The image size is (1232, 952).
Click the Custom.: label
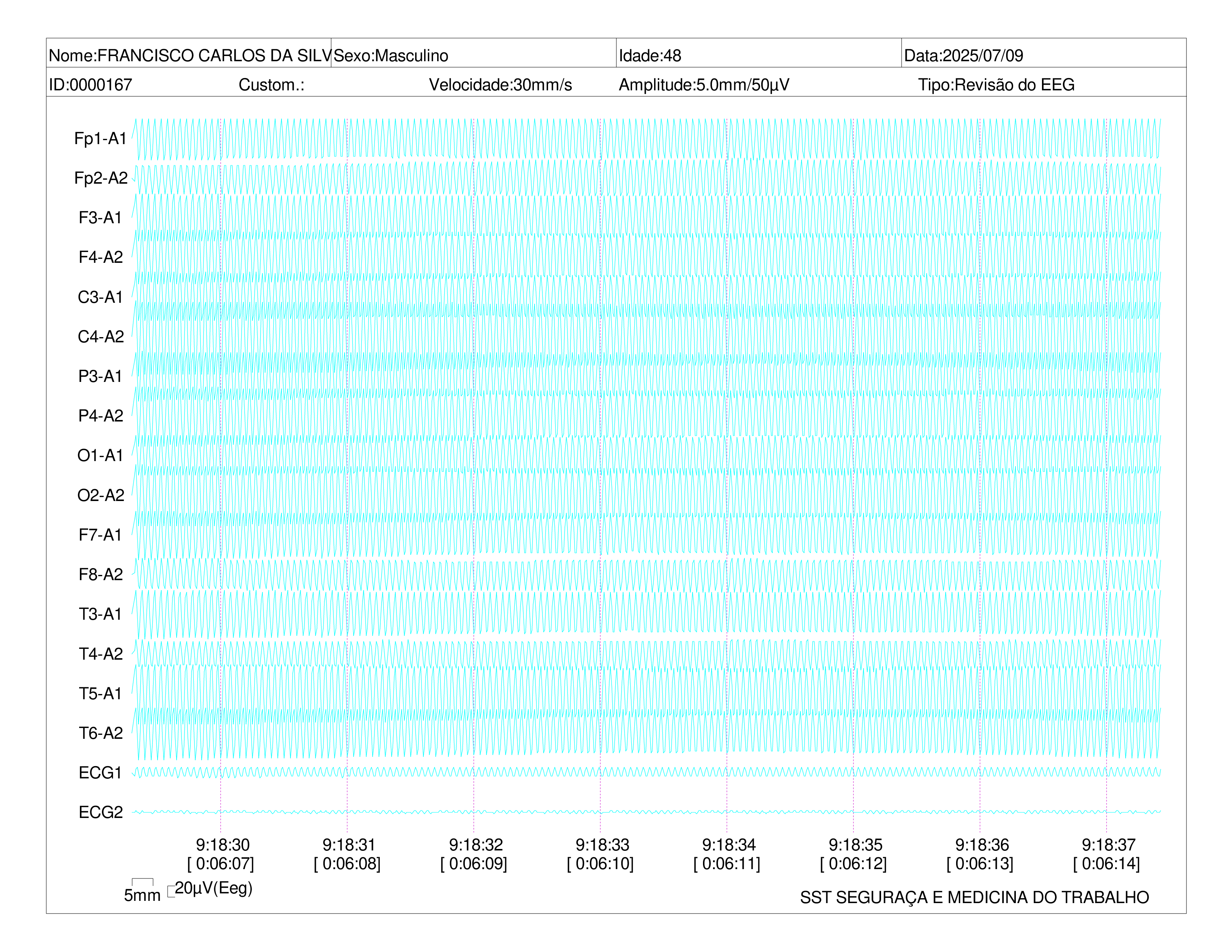point(271,85)
